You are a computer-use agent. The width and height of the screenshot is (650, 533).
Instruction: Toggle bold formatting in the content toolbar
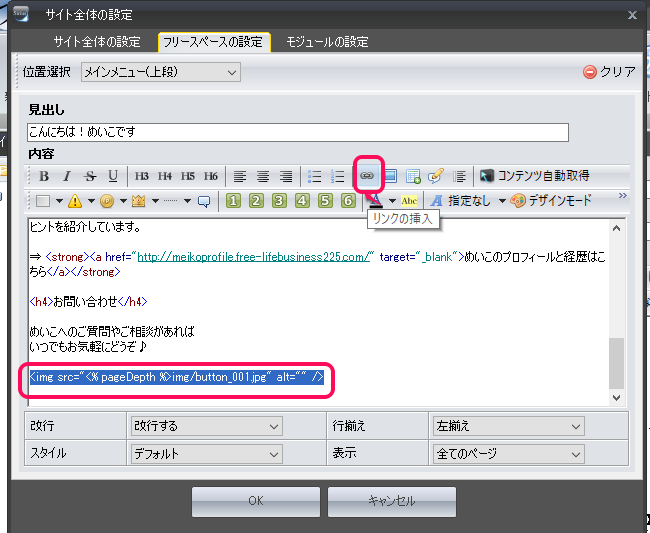click(44, 176)
